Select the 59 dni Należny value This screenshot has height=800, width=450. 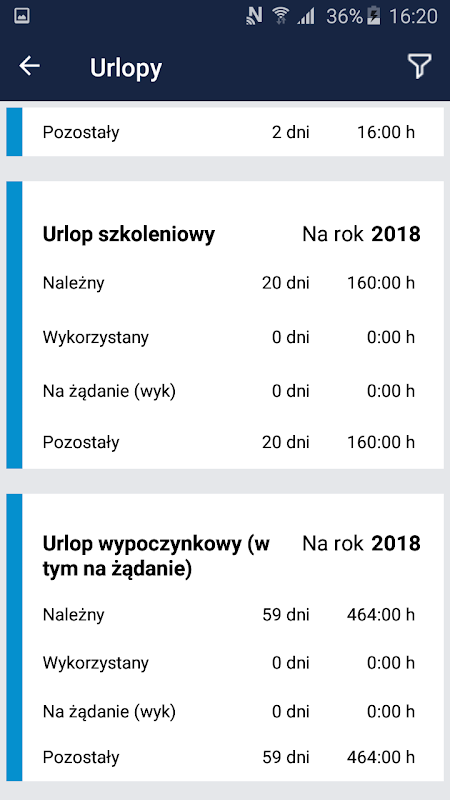(x=286, y=615)
